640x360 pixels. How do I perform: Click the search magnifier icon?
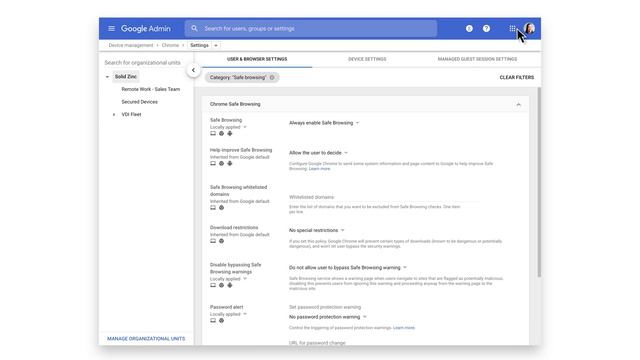coord(194,29)
